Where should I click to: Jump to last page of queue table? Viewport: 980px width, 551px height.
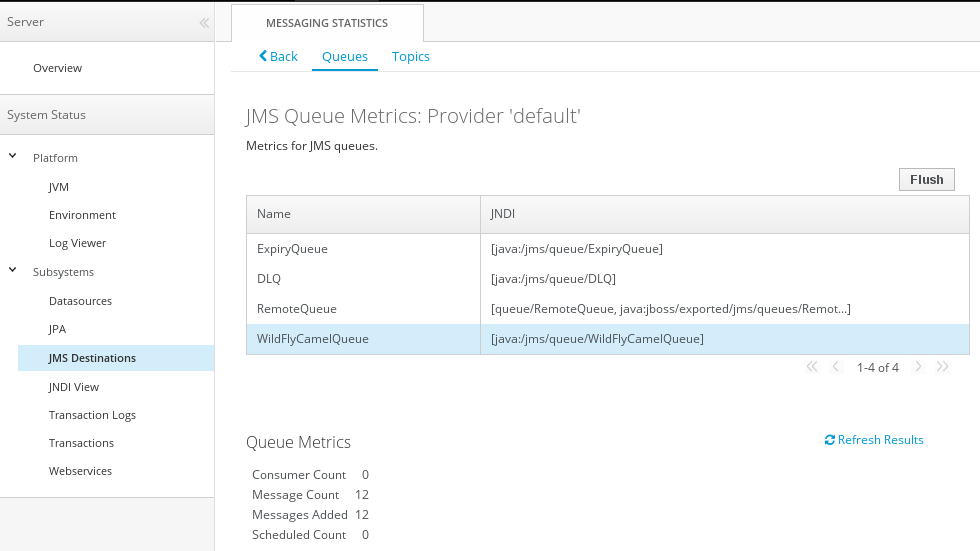point(942,367)
